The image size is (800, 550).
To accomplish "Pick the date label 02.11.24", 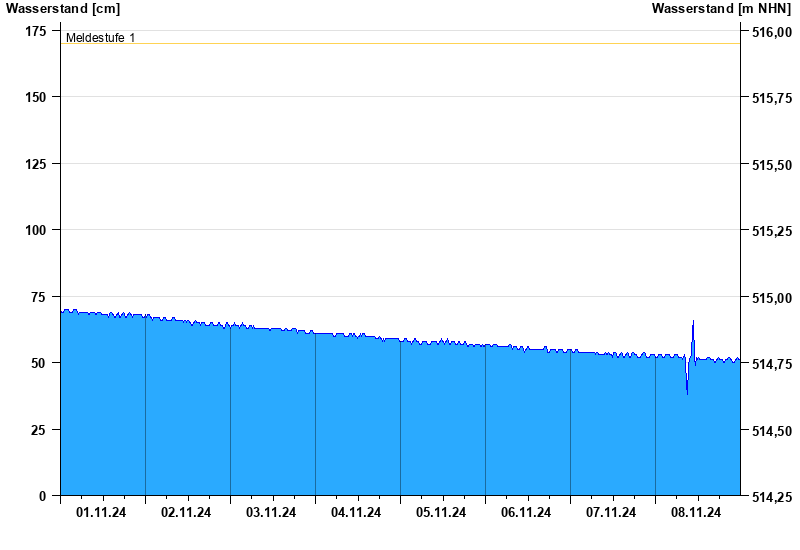I will click(186, 512).
